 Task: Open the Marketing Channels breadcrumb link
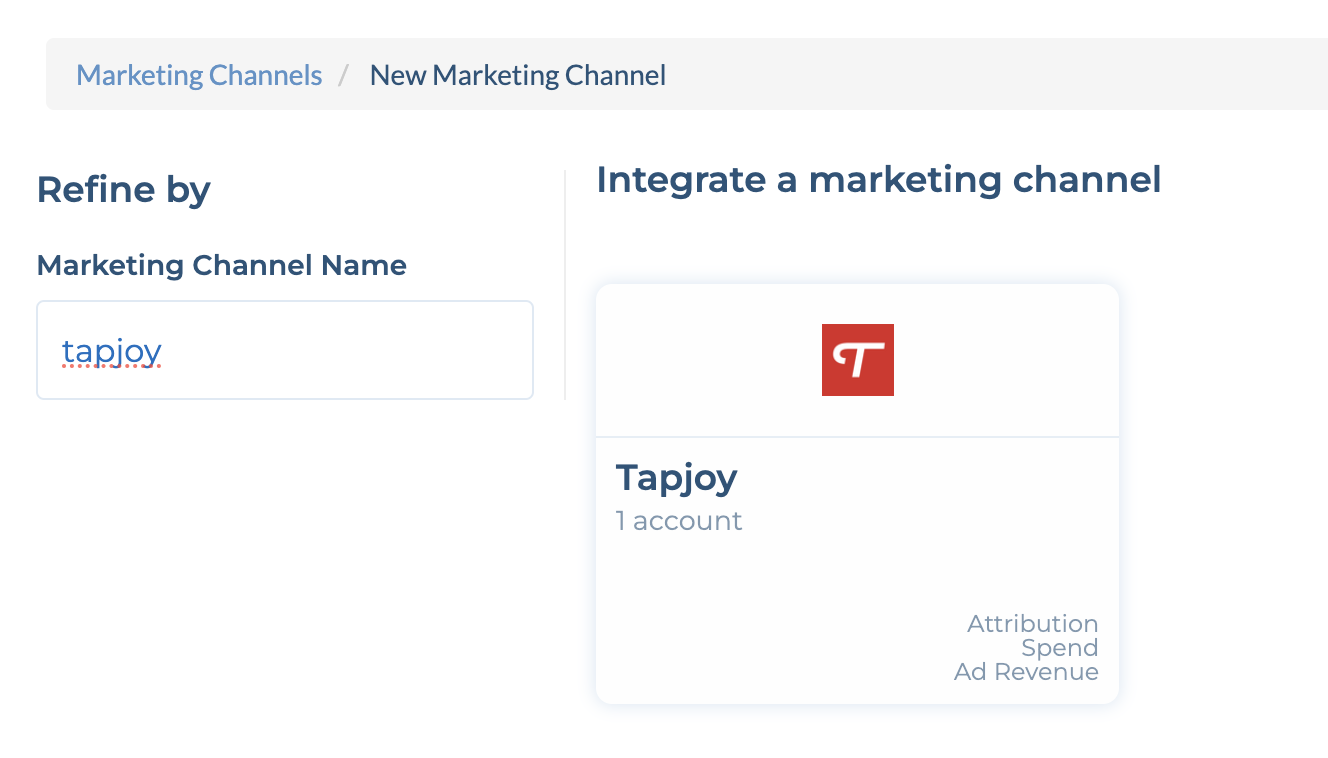(x=199, y=75)
